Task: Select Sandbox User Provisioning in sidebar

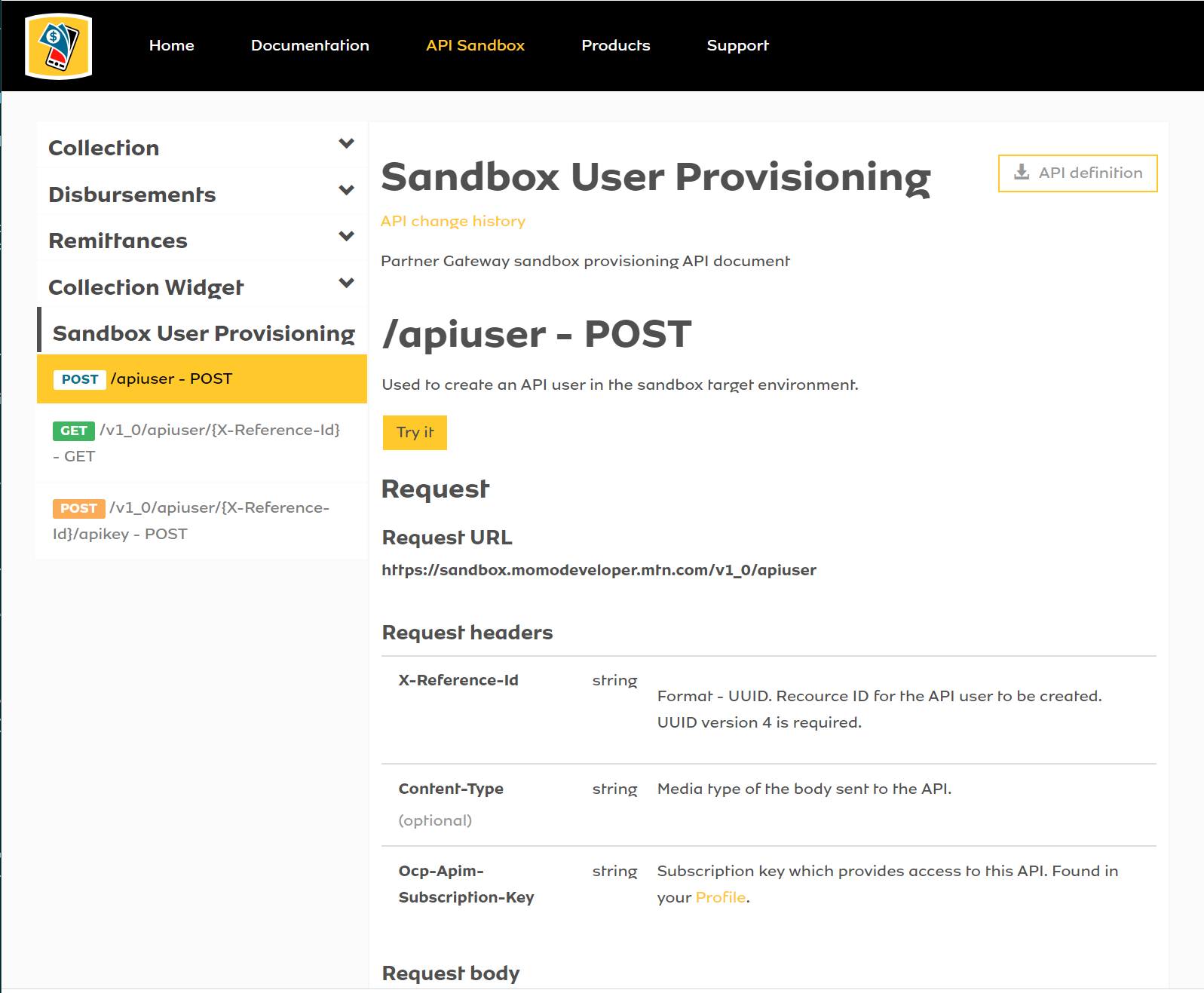Action: (x=204, y=333)
